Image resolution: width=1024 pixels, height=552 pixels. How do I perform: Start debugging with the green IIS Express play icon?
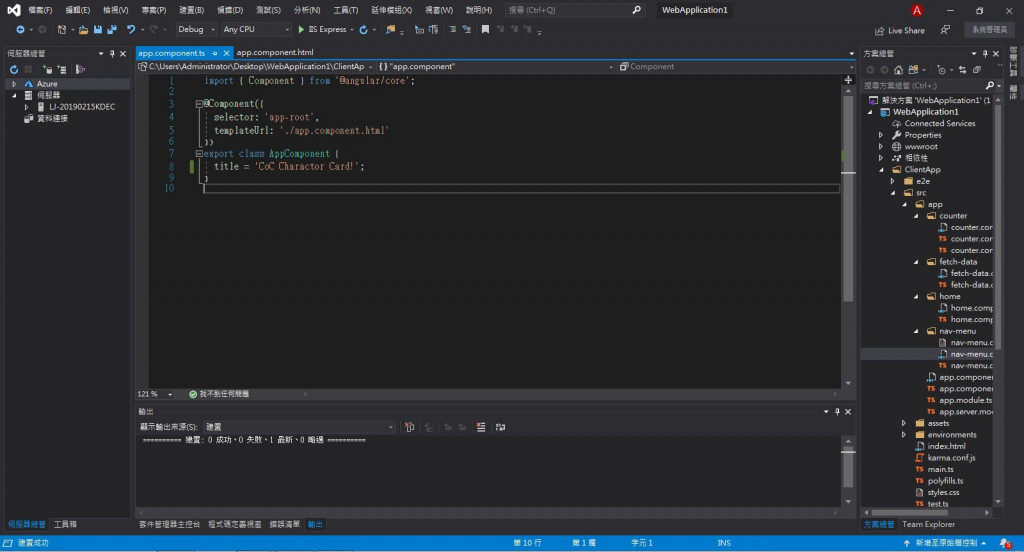[301, 29]
